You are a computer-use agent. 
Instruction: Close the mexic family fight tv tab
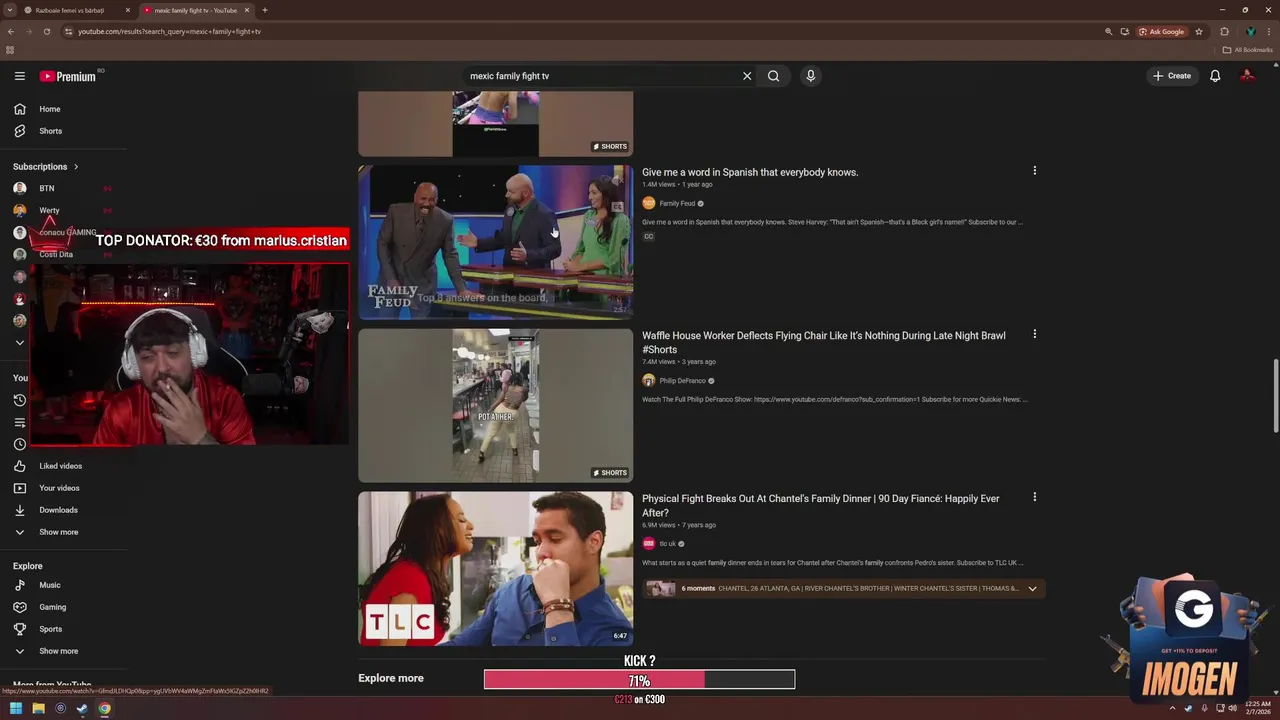246,10
